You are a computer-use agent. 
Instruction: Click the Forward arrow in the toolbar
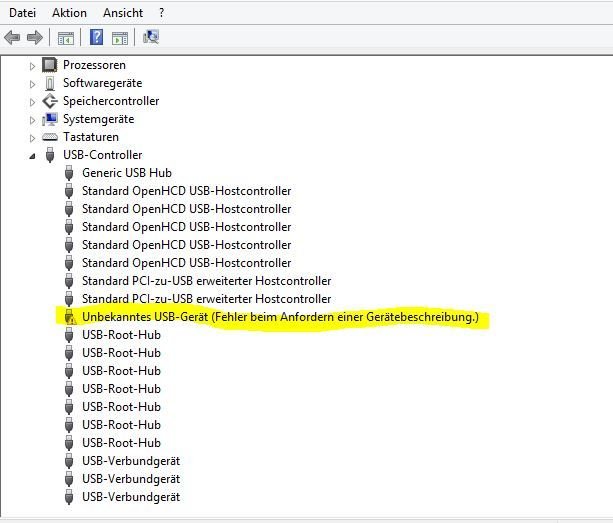click(34, 38)
